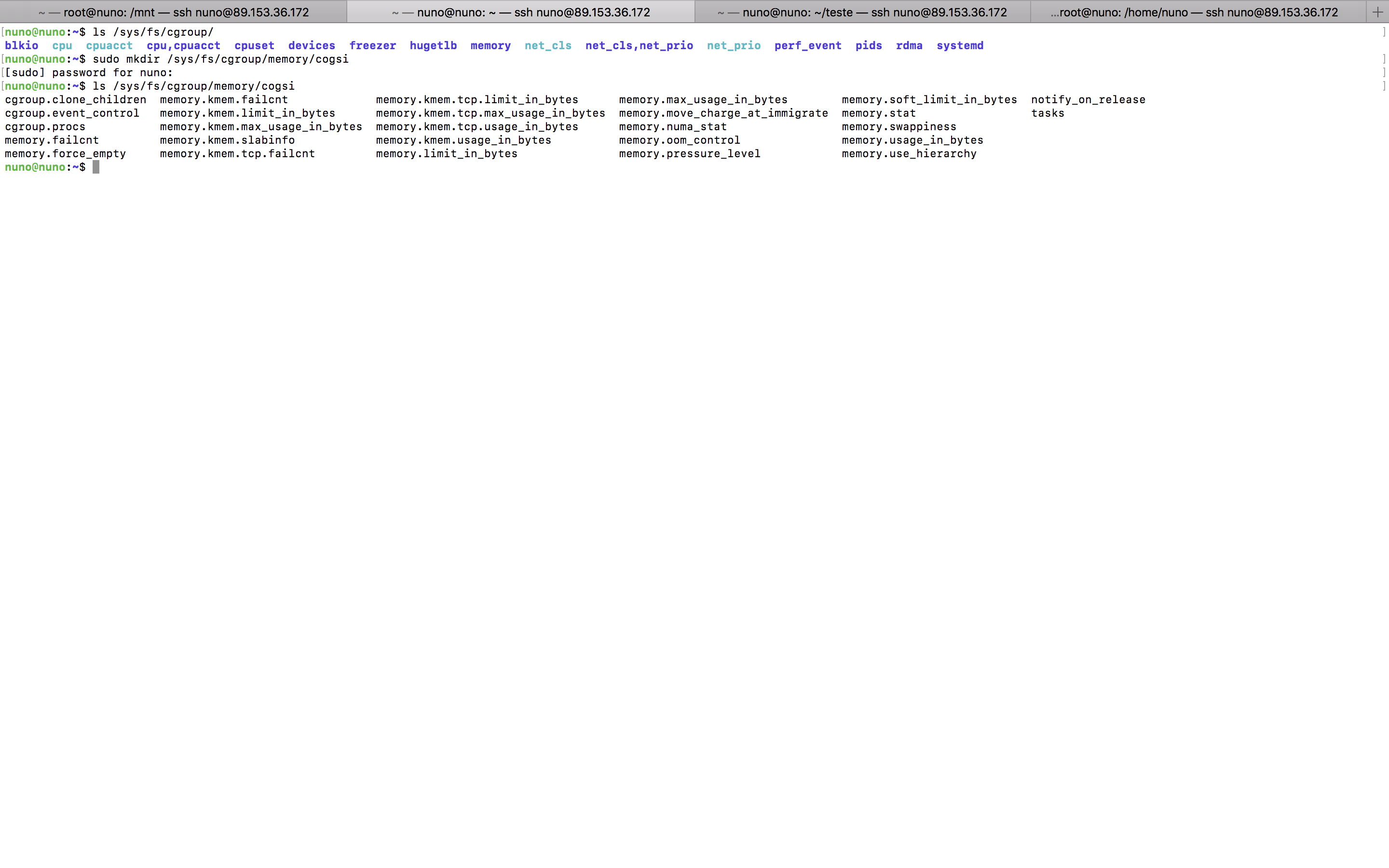The image size is (1389, 868).
Task: Click the perf_event directory entry
Action: (x=808, y=45)
